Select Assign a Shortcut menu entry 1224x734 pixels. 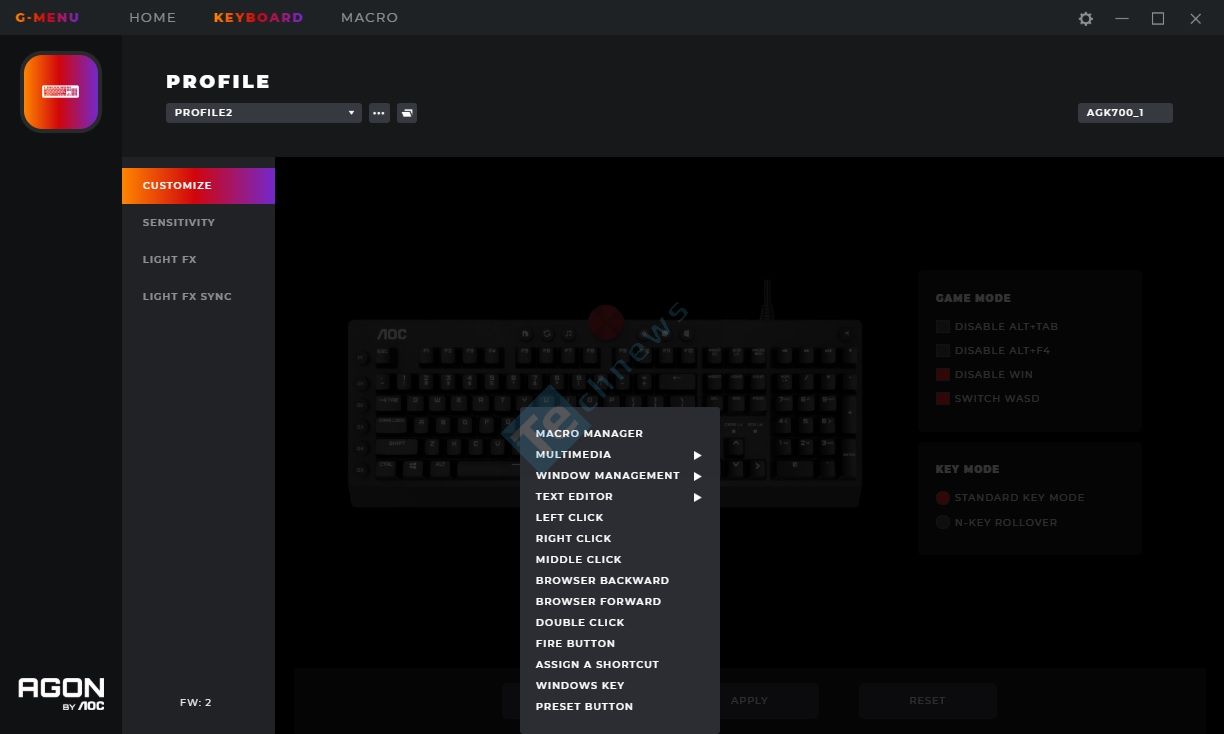coord(597,665)
